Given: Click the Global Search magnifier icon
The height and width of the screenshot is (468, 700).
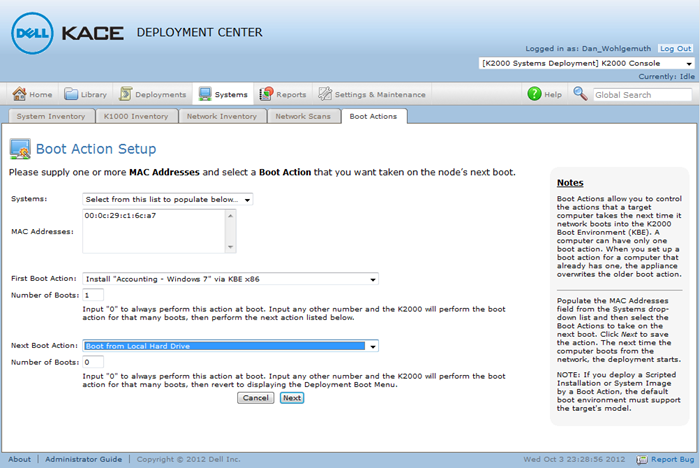Looking at the screenshot, I should (580, 94).
